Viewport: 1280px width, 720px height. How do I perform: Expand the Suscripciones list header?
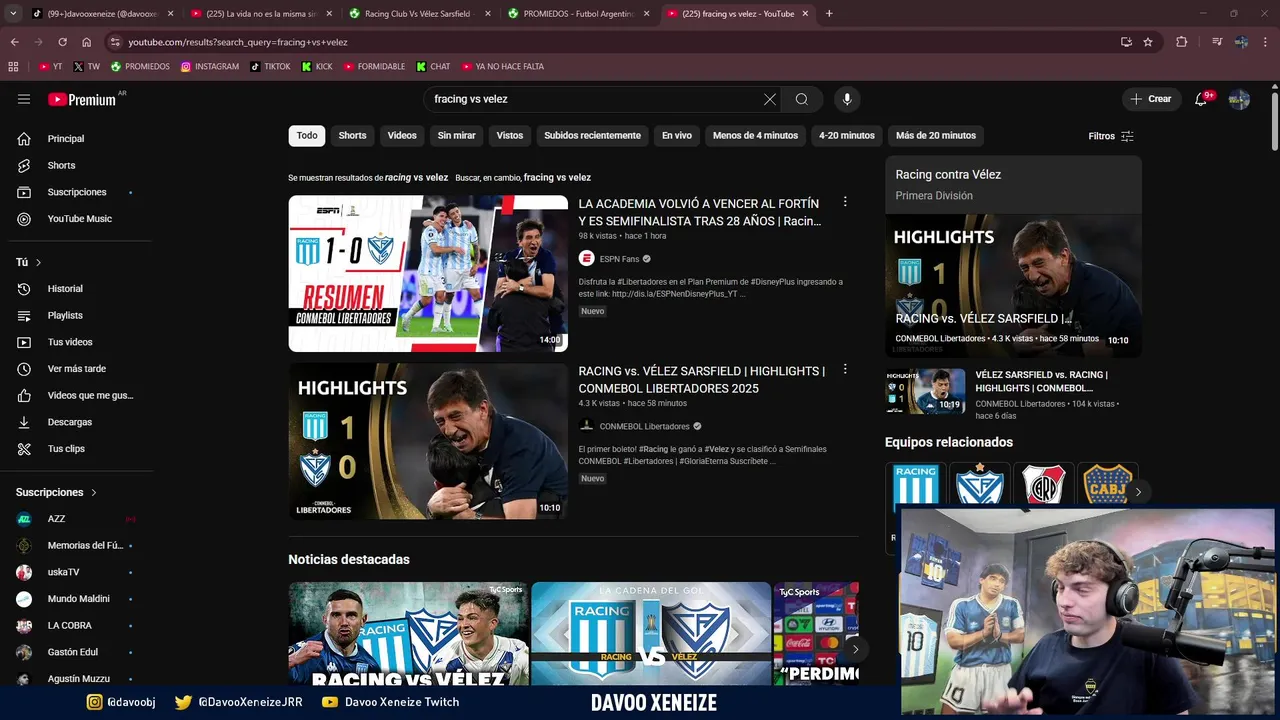coord(56,492)
